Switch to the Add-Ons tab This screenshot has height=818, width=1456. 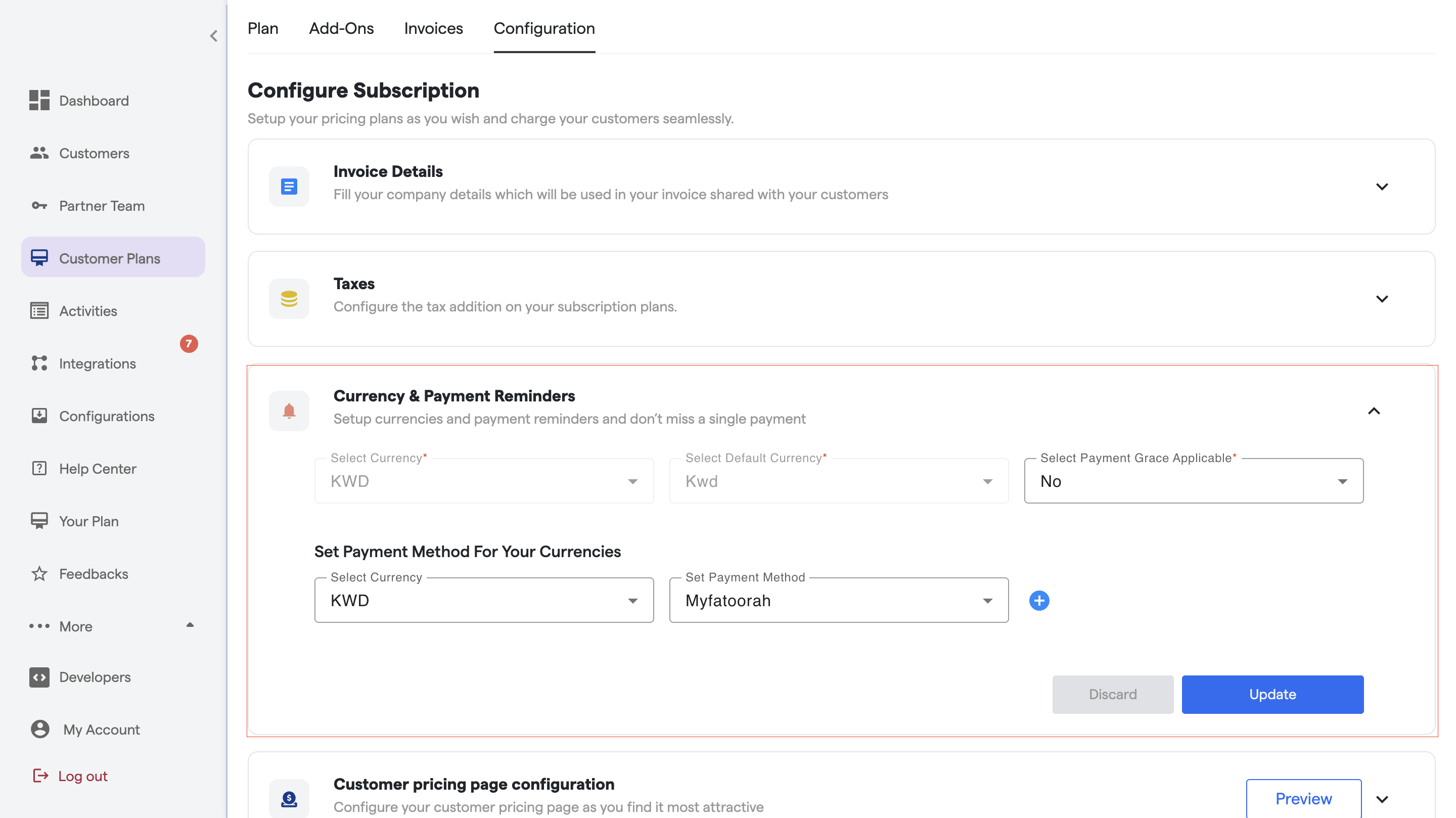point(341,28)
